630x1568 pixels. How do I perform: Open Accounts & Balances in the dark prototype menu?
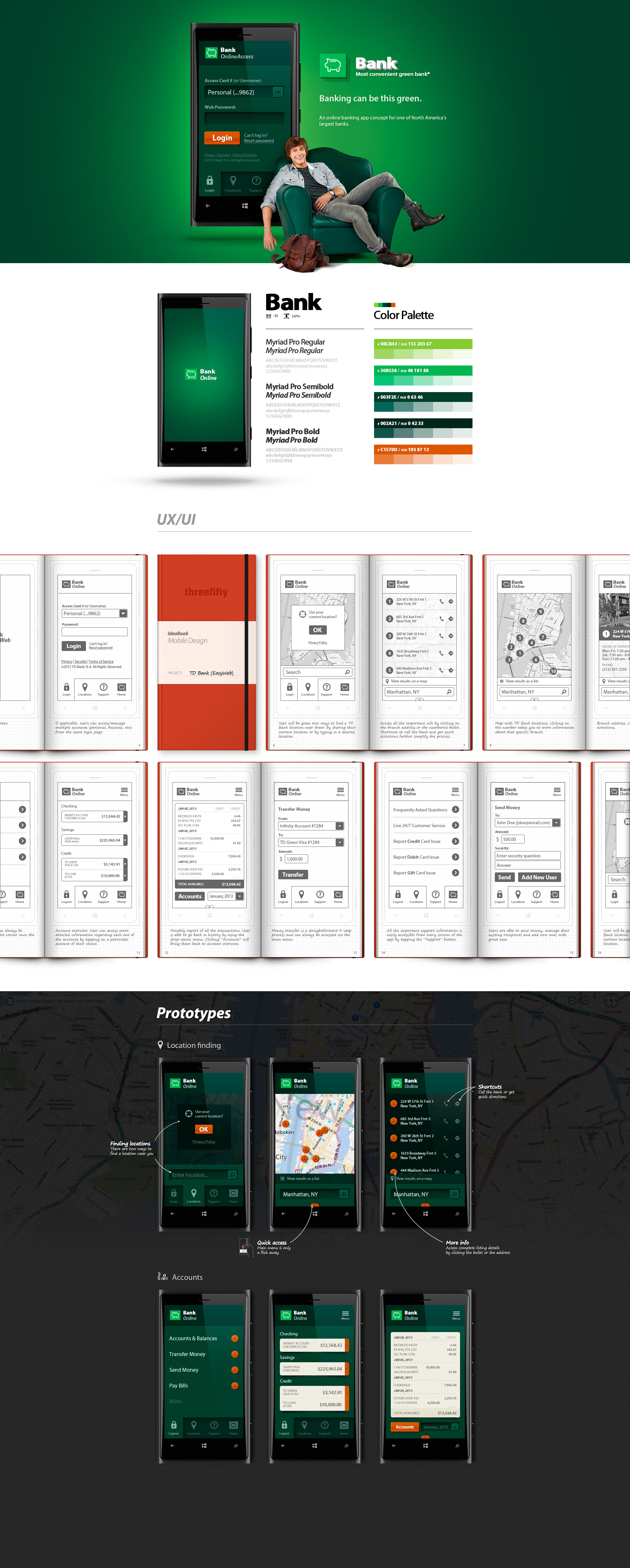pyautogui.click(x=193, y=1339)
